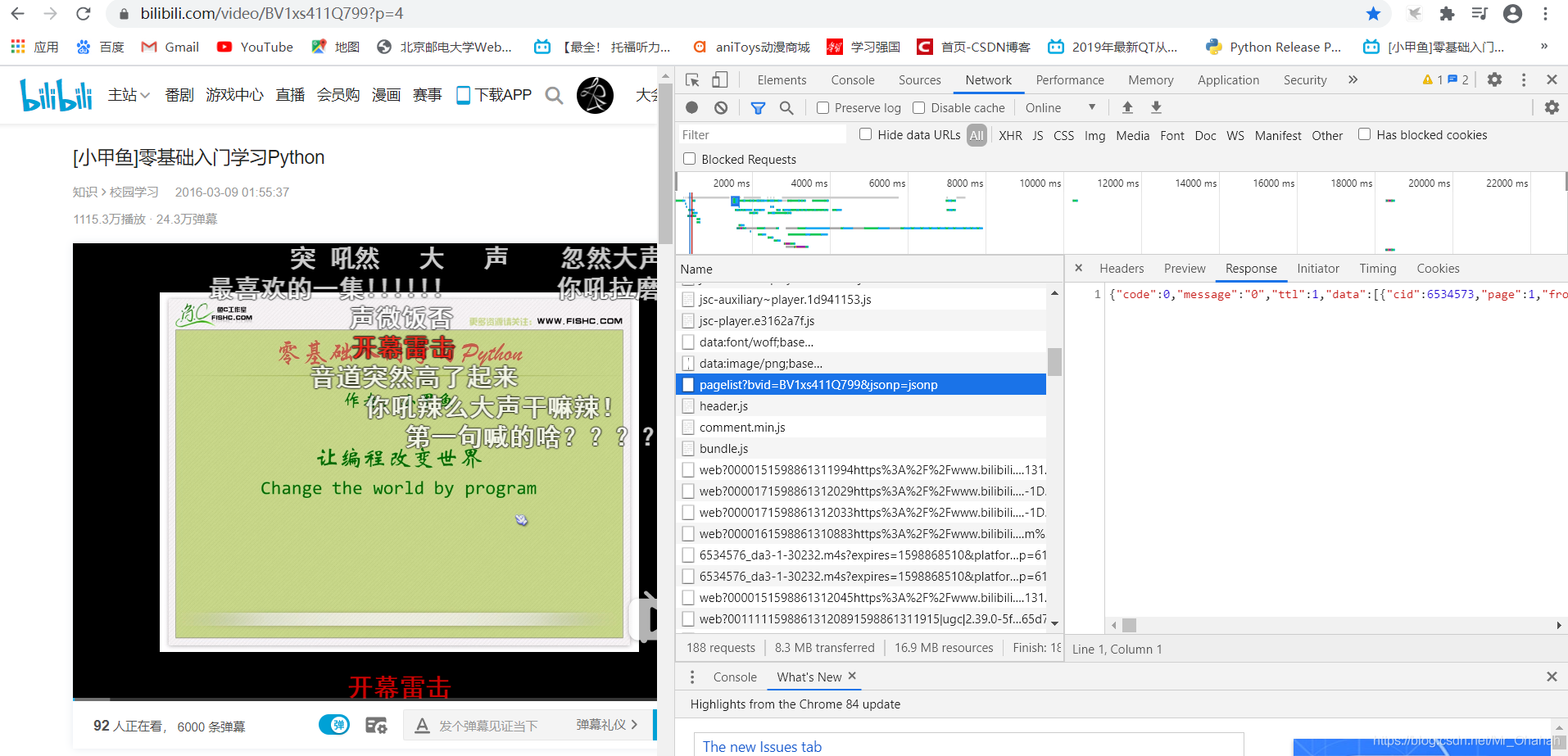Open network search magnifier icon
1568x756 pixels.
click(x=786, y=107)
